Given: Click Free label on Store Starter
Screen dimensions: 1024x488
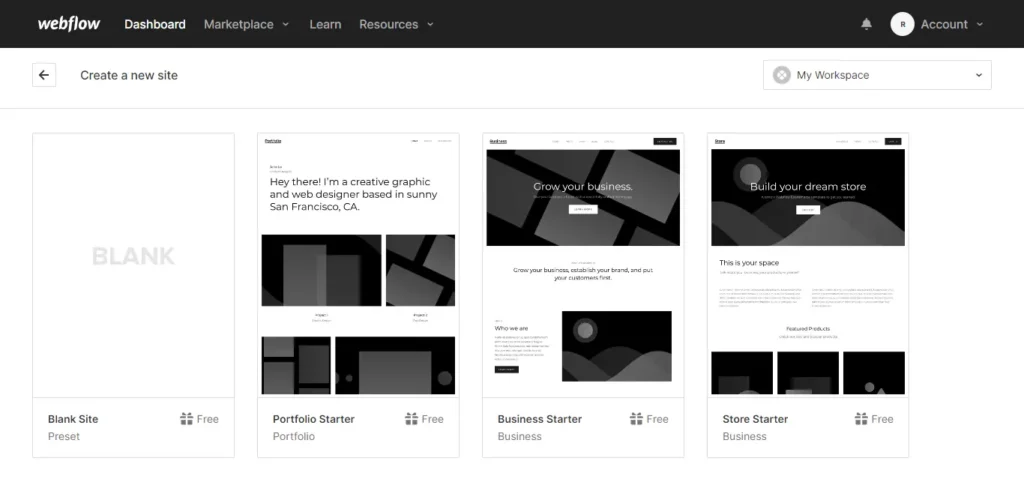Looking at the screenshot, I should 882,419.
